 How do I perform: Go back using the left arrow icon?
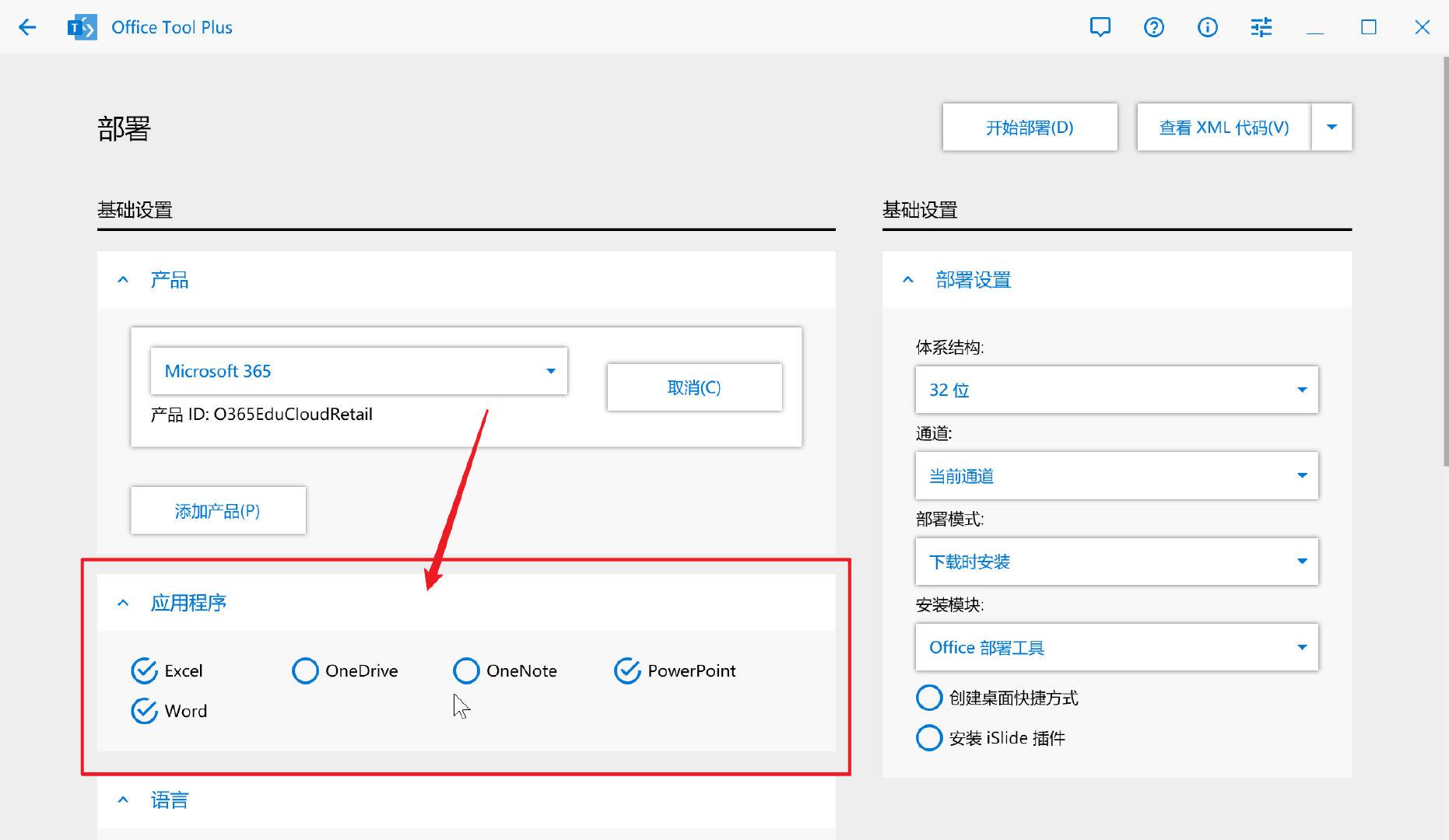point(27,28)
